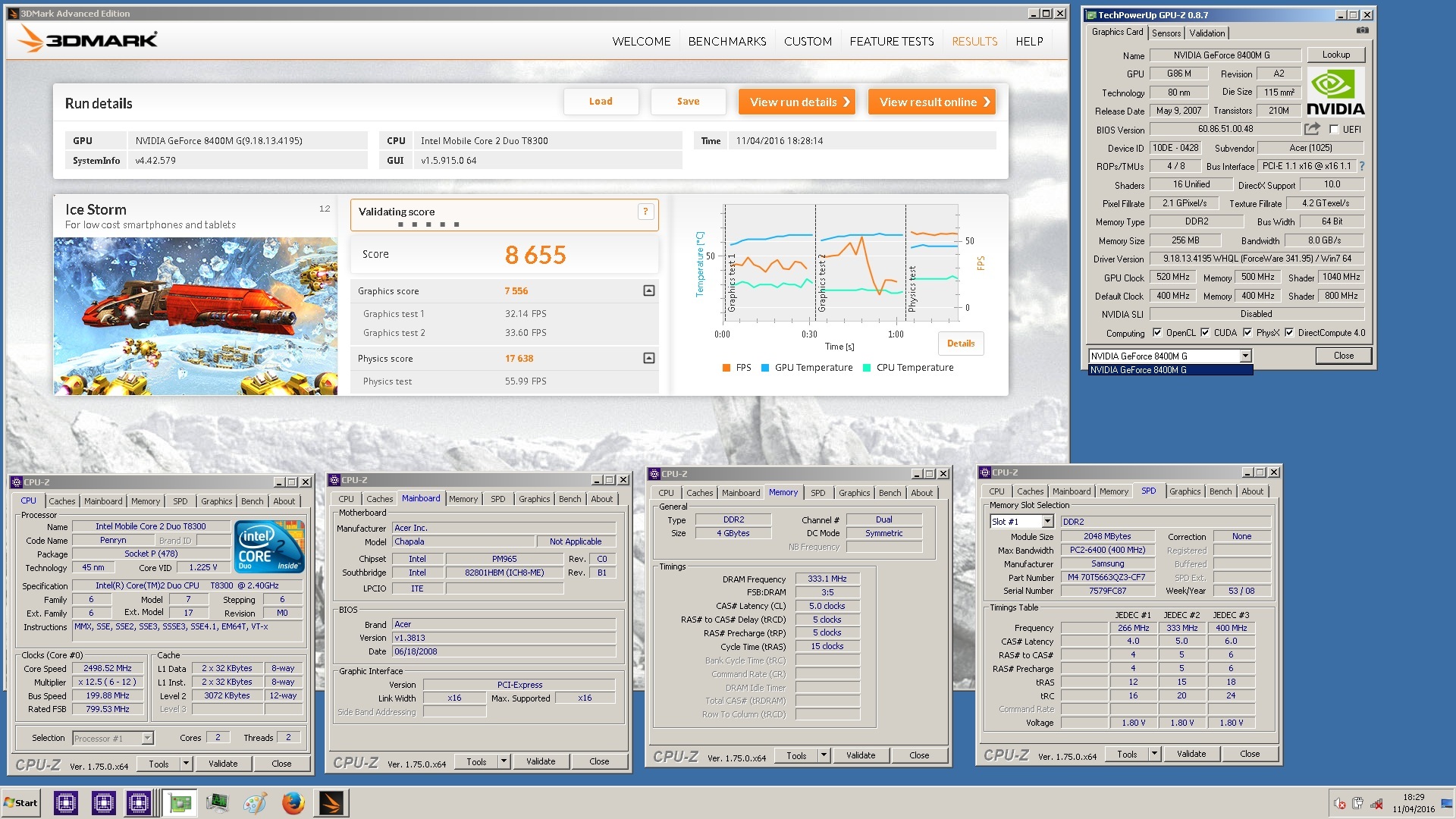The height and width of the screenshot is (819, 1456).
Task: Open Tools dropdown arrow in CPU-Z Memory window
Action: (824, 755)
